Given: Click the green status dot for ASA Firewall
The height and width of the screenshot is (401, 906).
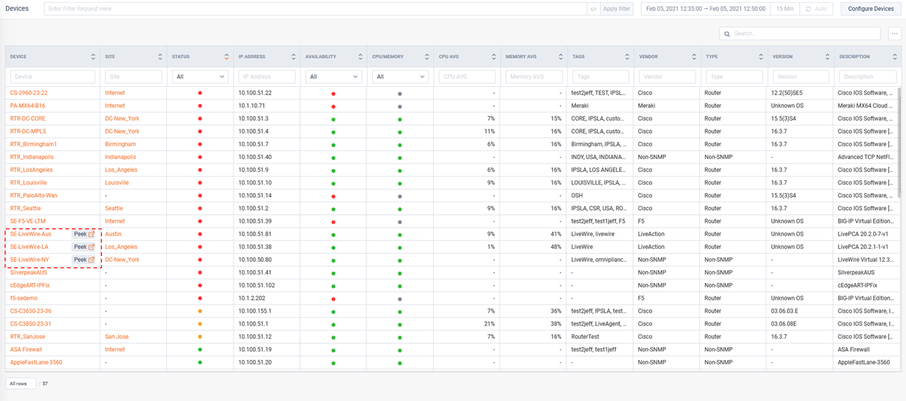Looking at the screenshot, I should click(200, 349).
